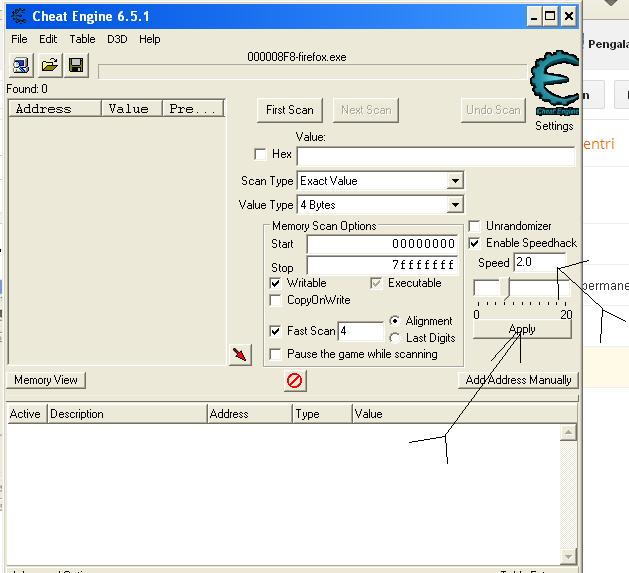Click the Fast Scan alignment value field
This screenshot has width=629, height=573.
tap(361, 331)
